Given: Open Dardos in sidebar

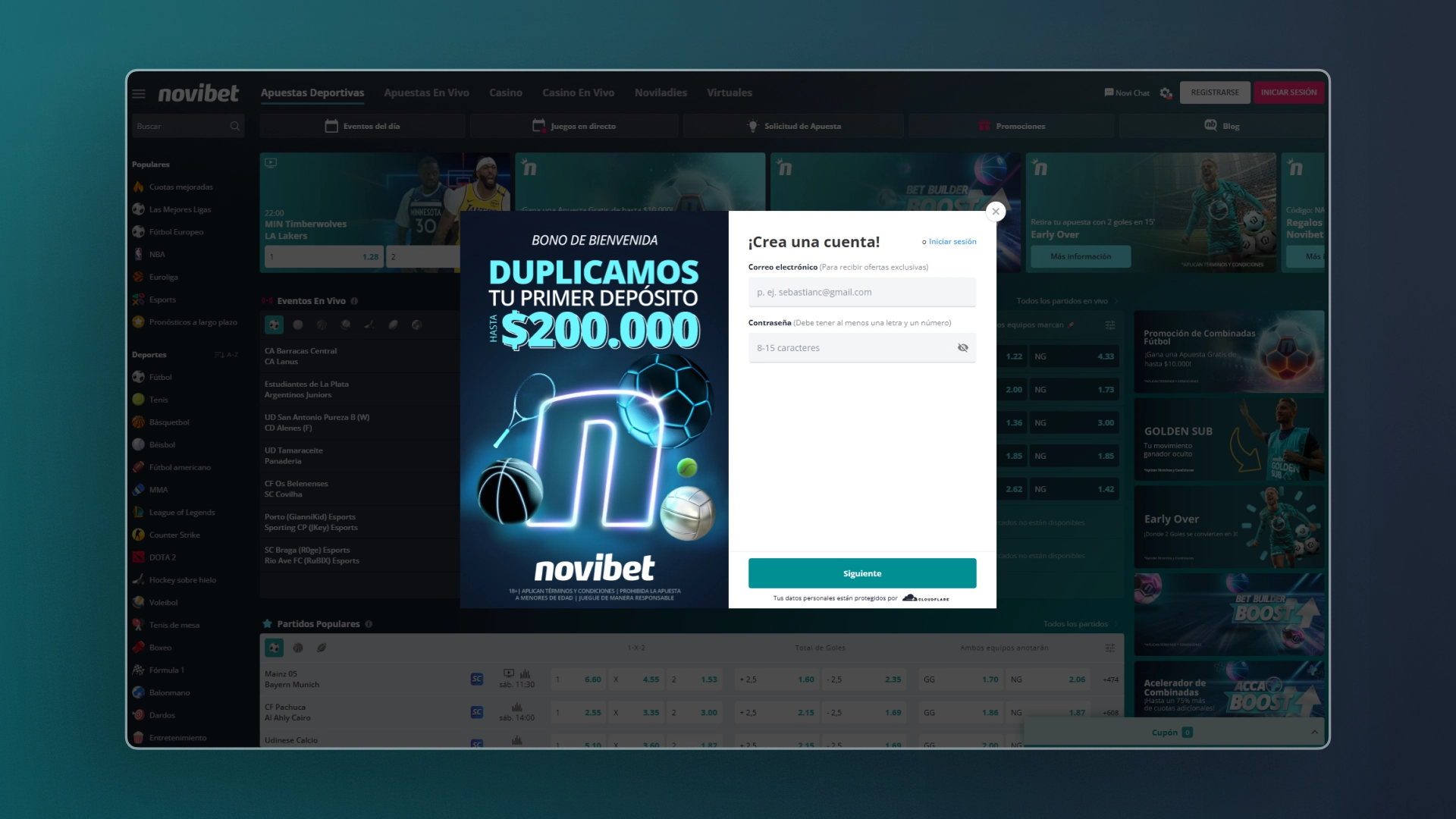Looking at the screenshot, I should click(162, 715).
